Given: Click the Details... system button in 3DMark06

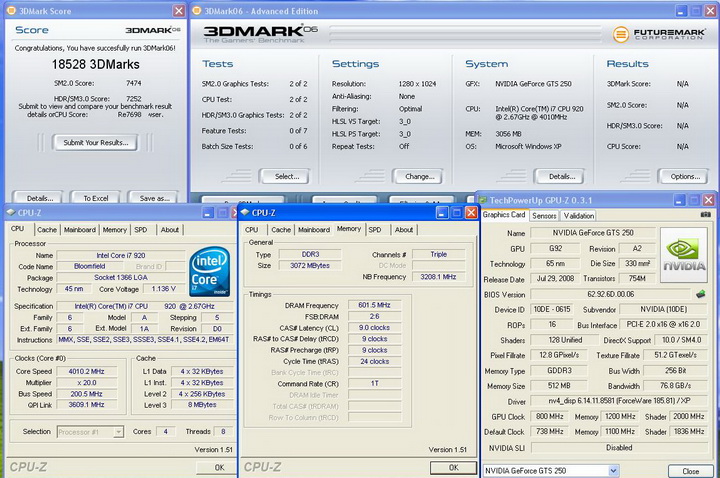Looking at the screenshot, I should (559, 176).
